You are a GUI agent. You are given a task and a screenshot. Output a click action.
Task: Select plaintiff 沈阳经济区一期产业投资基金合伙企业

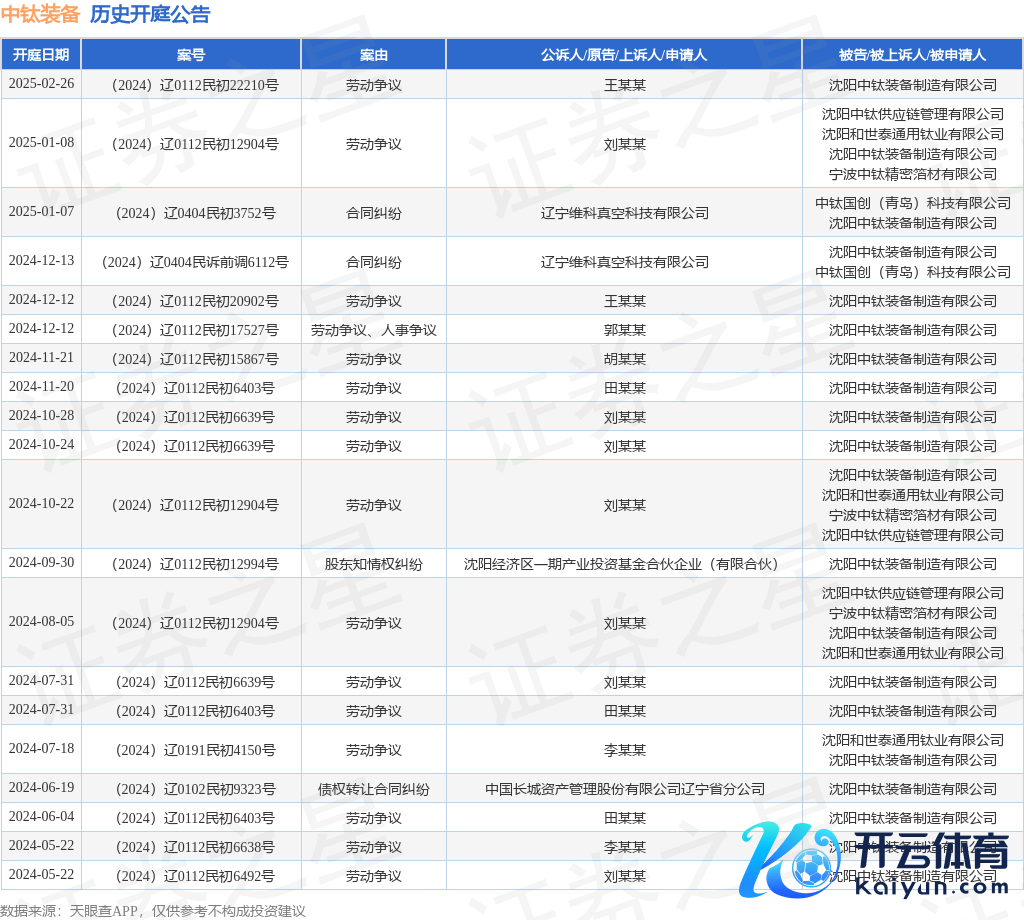tap(624, 564)
